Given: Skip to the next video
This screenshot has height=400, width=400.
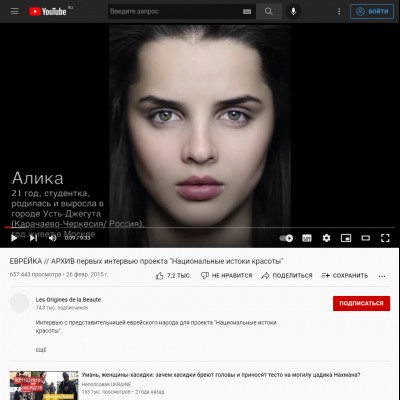Looking at the screenshot, I should click(x=33, y=238).
